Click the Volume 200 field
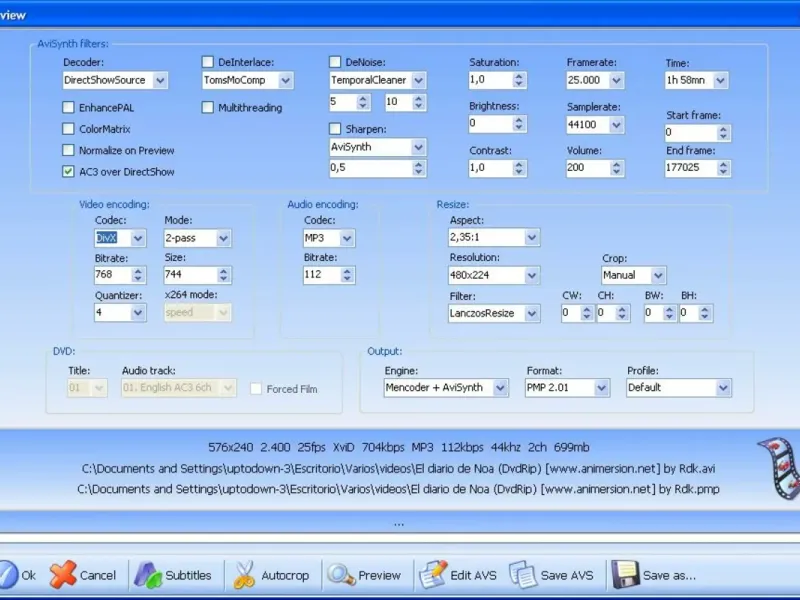Image resolution: width=800 pixels, height=600 pixels. click(x=588, y=168)
